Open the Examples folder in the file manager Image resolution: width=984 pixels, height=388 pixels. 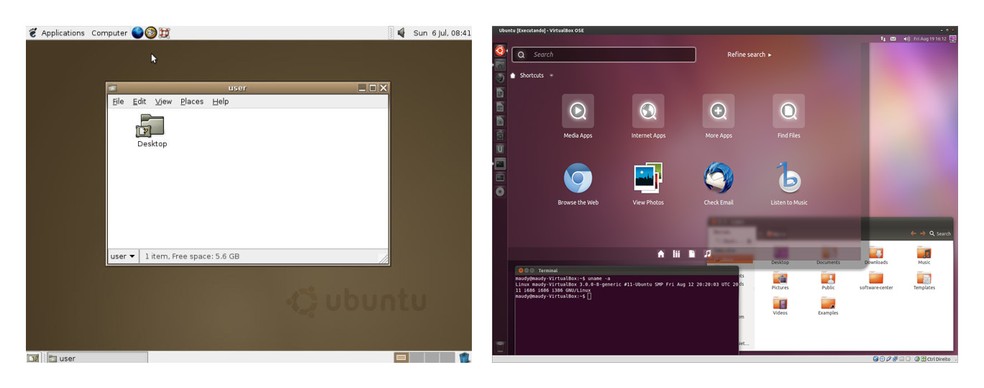pyautogui.click(x=828, y=306)
